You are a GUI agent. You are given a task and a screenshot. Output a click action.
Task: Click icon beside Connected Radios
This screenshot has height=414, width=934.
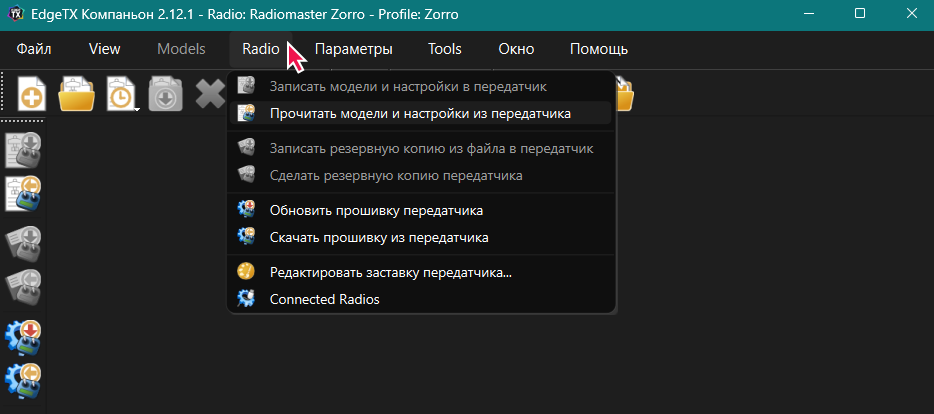point(246,298)
